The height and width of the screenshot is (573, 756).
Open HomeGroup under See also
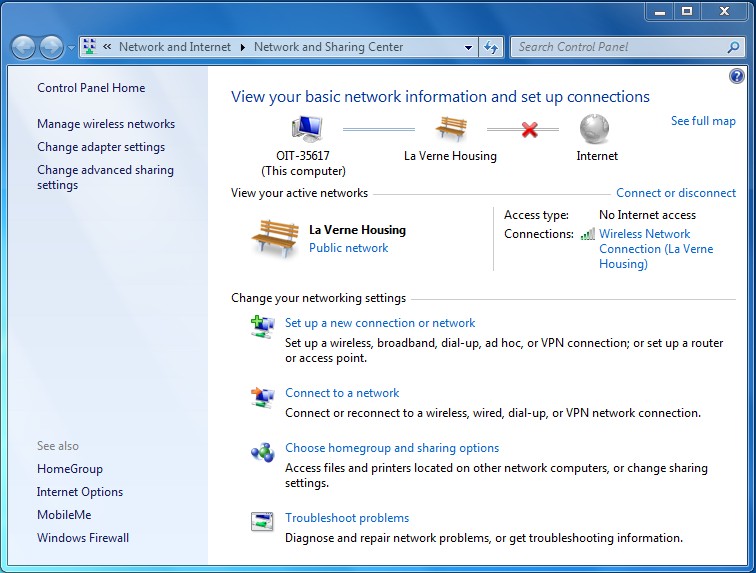point(70,469)
